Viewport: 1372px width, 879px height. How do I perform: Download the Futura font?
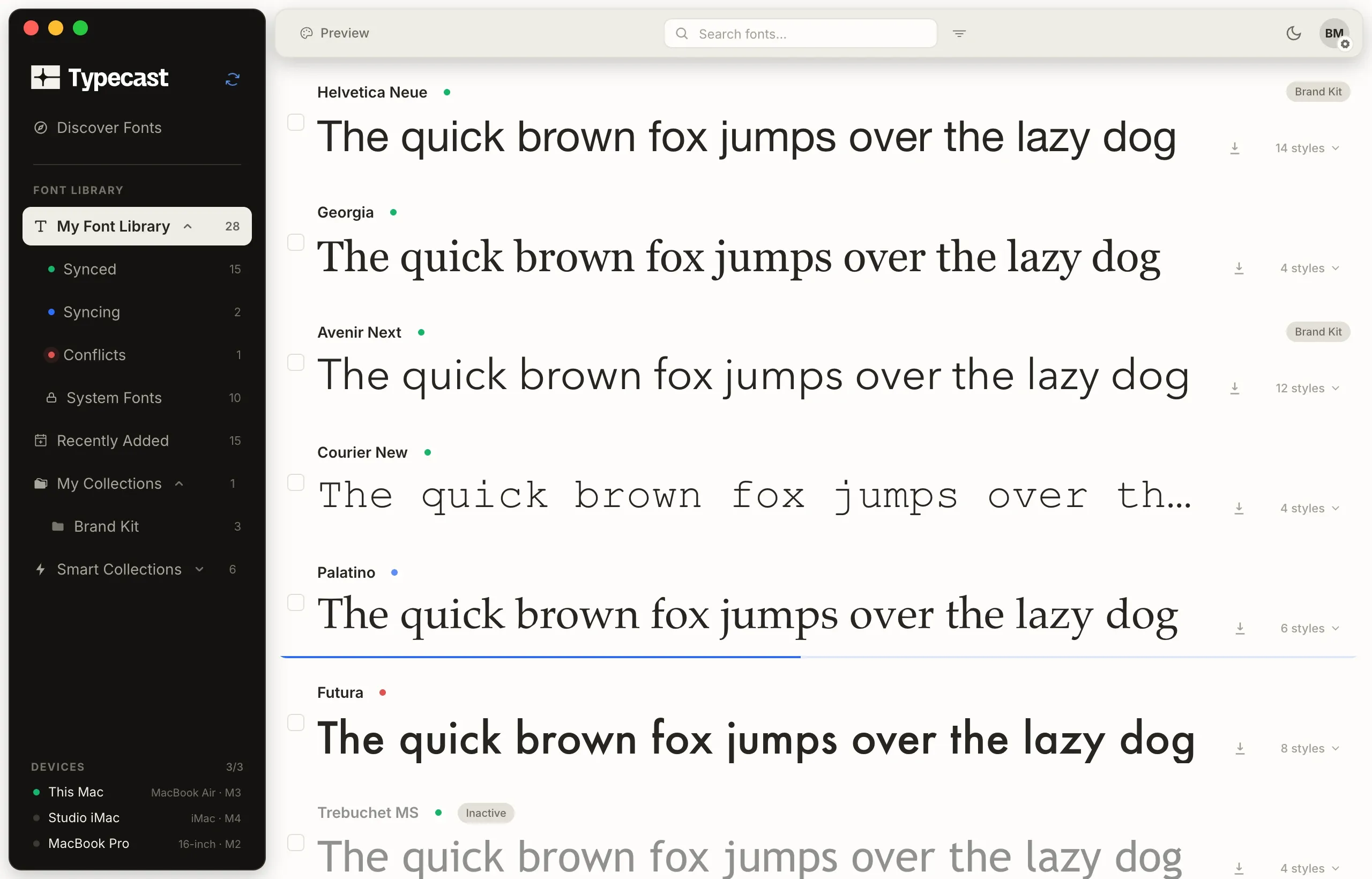[1240, 748]
